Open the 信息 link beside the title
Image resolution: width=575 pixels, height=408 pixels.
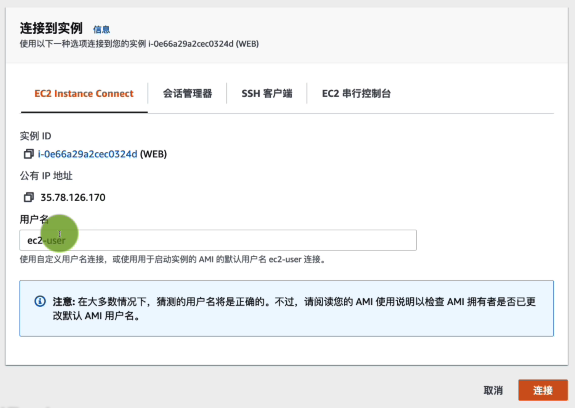tap(102, 29)
